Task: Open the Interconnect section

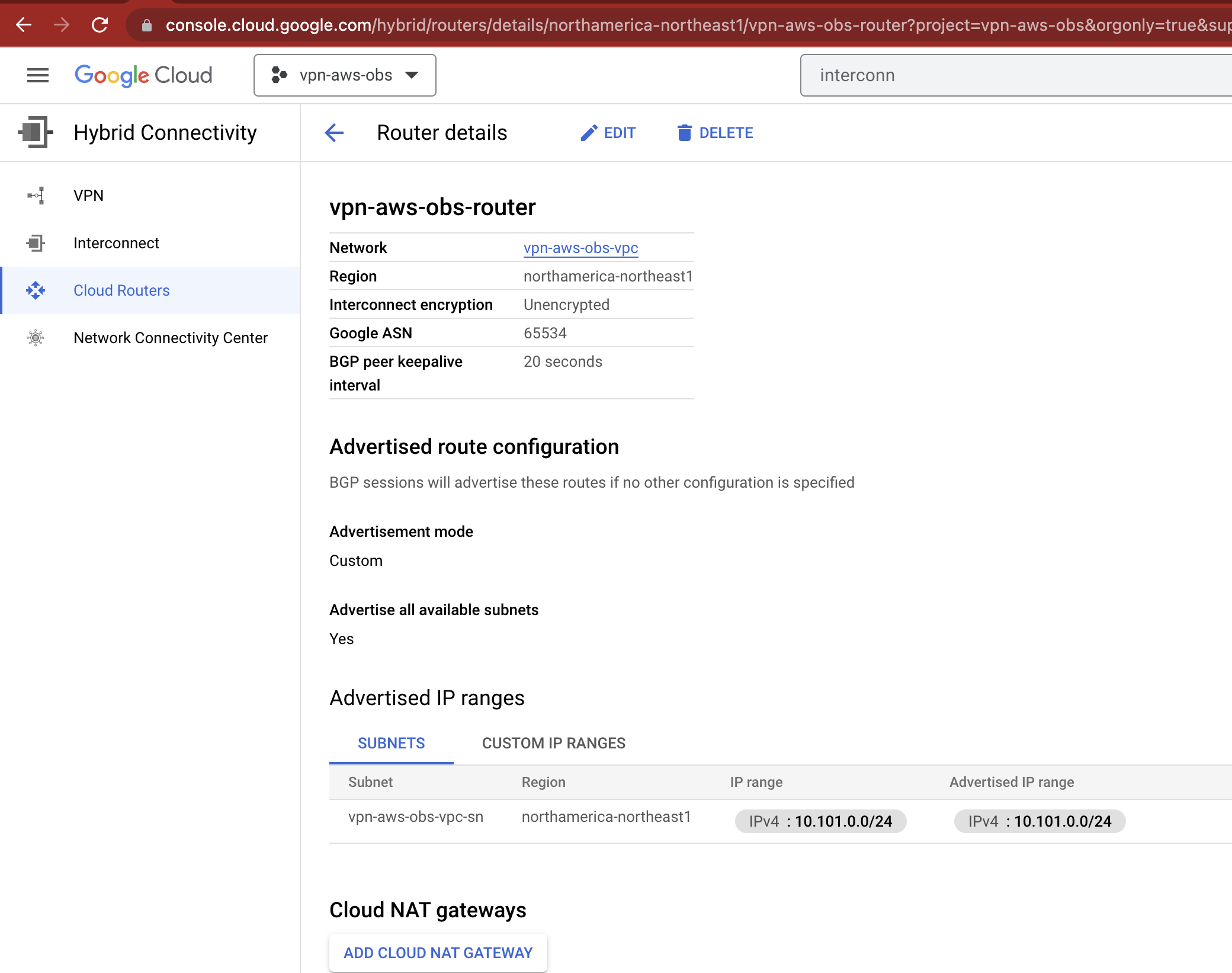Action: pyautogui.click(x=116, y=243)
